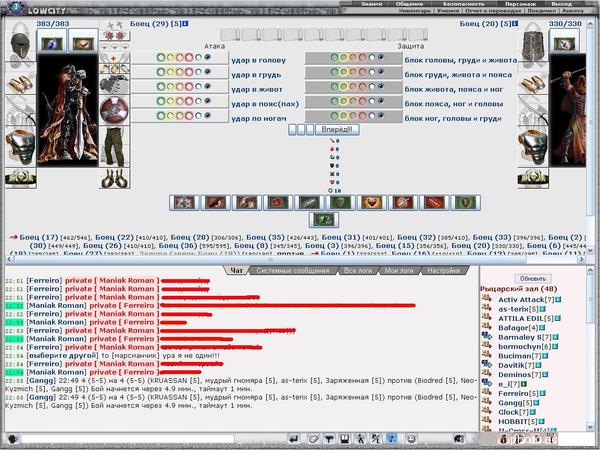Open the Инвентарь submenu link
The height and width of the screenshot is (450, 600).
click(415, 11)
